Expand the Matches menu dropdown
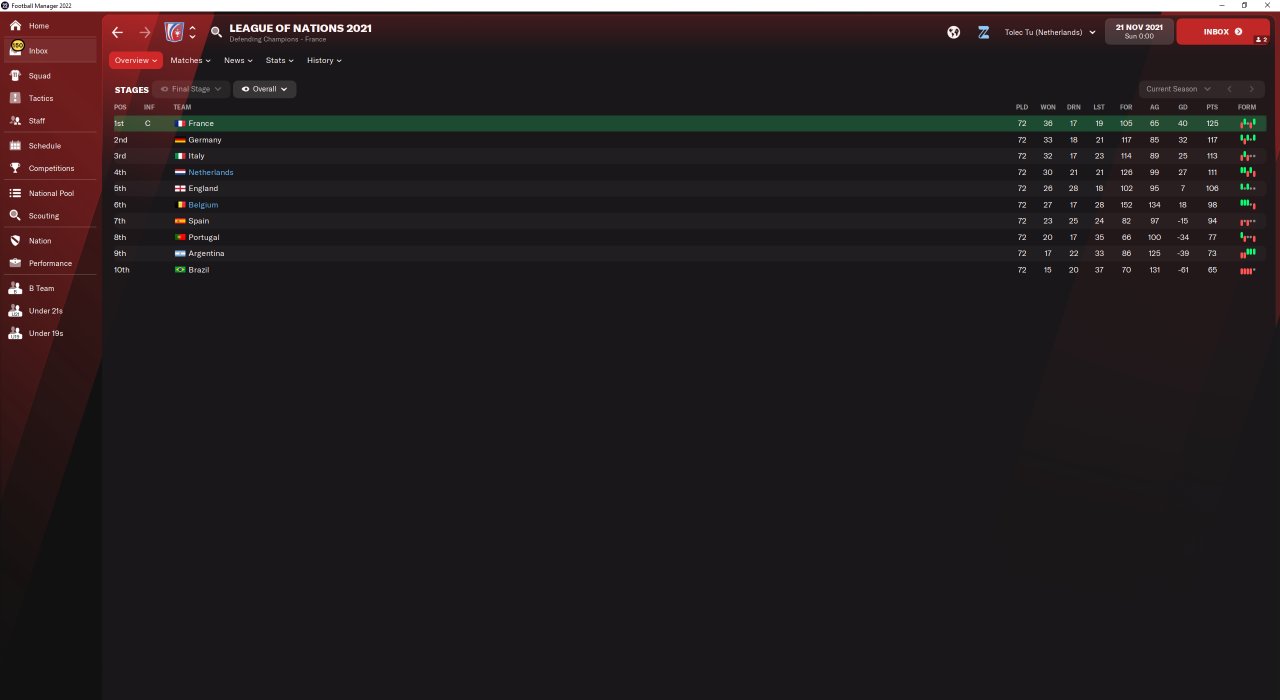The image size is (1280, 700). click(190, 60)
